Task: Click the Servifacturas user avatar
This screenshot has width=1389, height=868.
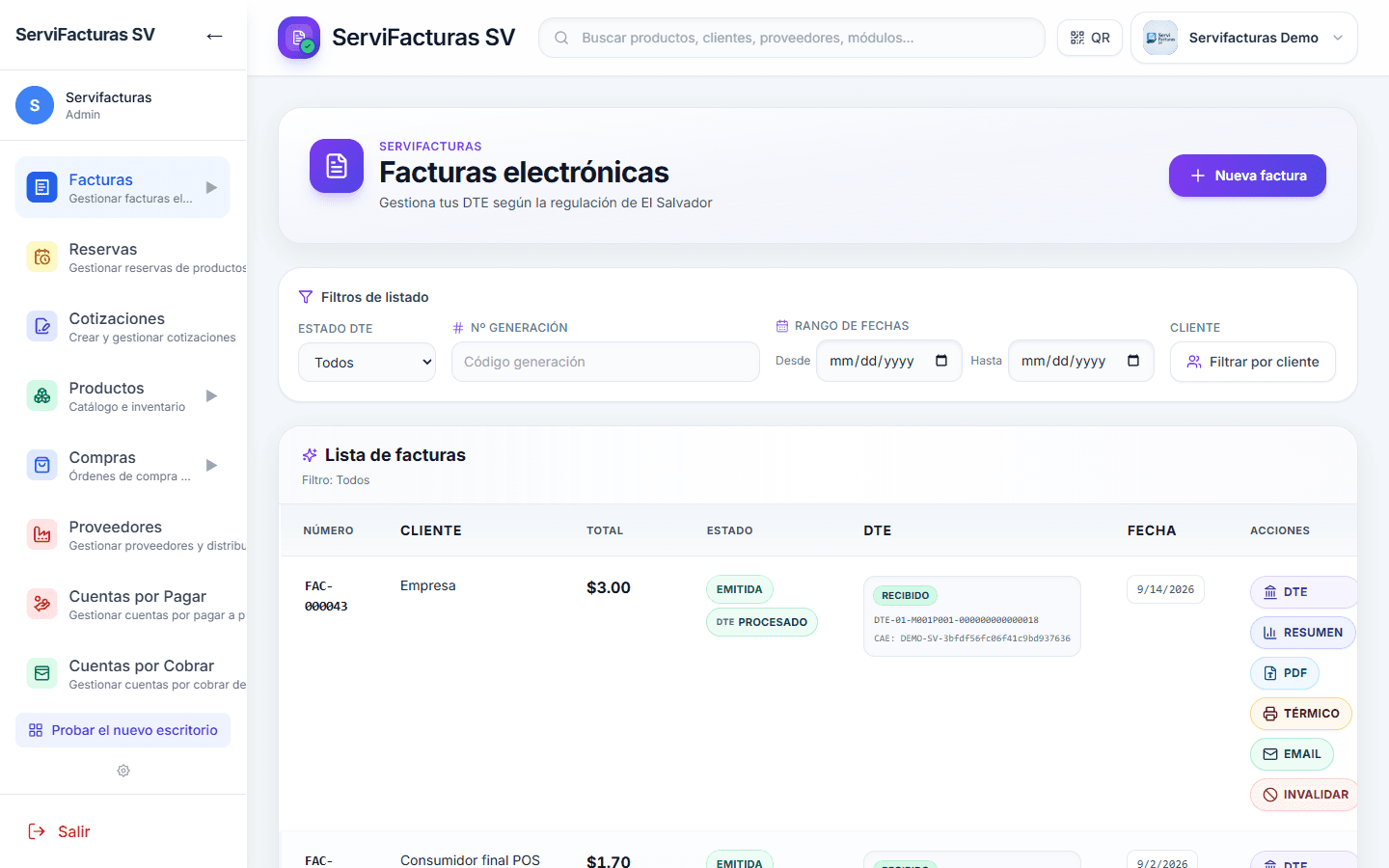Action: point(35,105)
